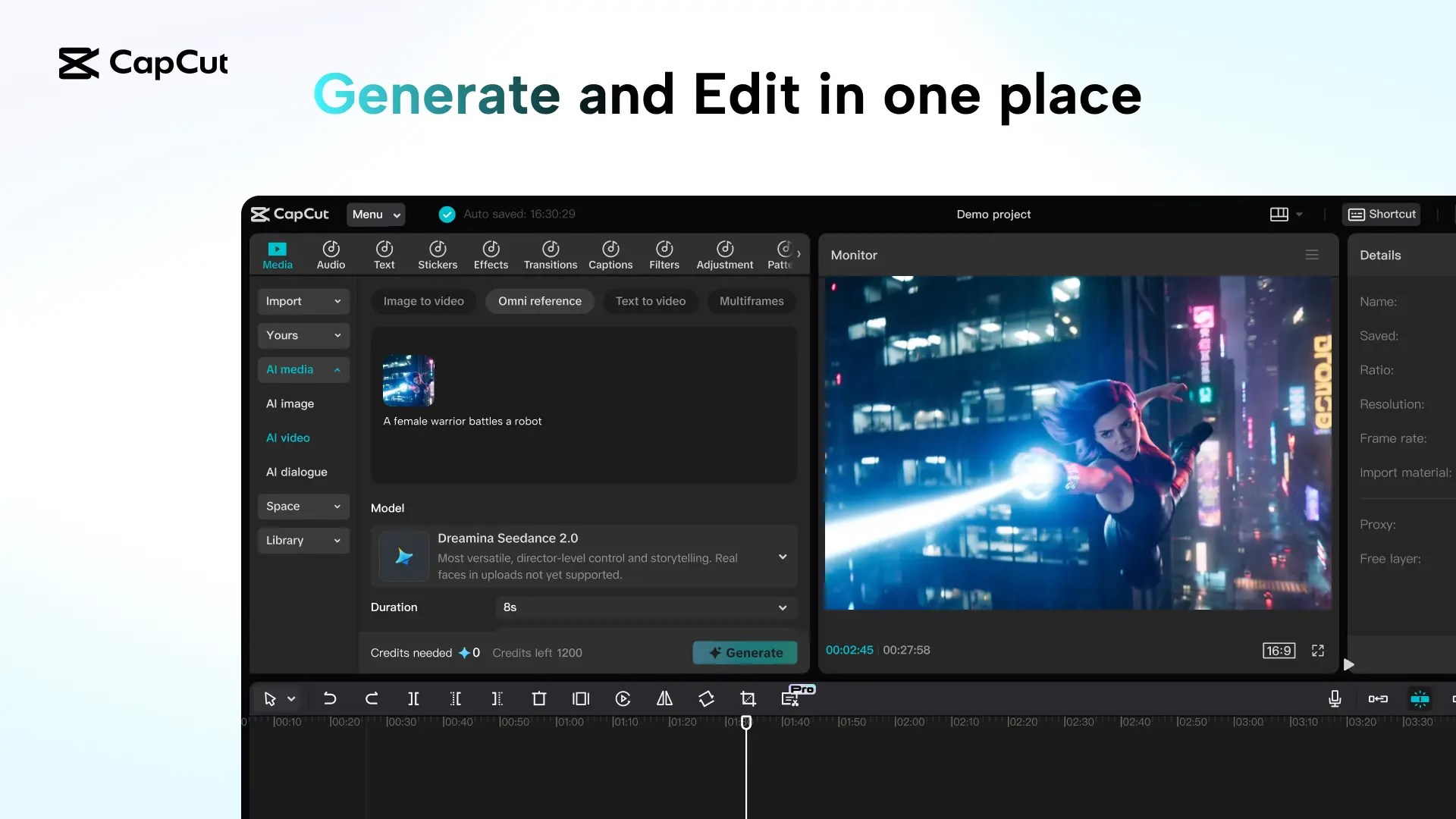Image resolution: width=1456 pixels, height=819 pixels.
Task: Expand the Monitor to fullscreen
Action: click(x=1317, y=651)
